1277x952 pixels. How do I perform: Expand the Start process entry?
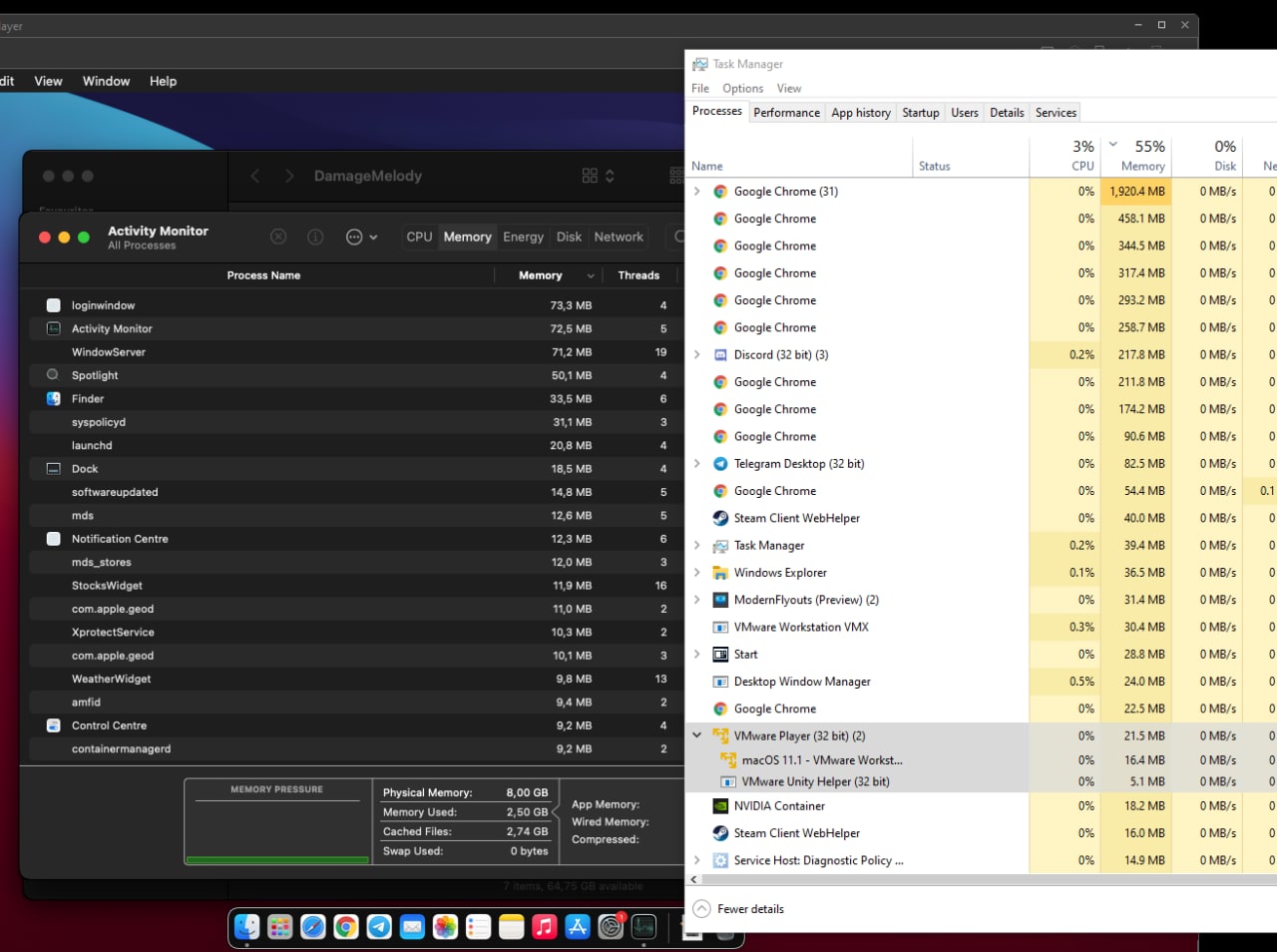pyautogui.click(x=697, y=655)
